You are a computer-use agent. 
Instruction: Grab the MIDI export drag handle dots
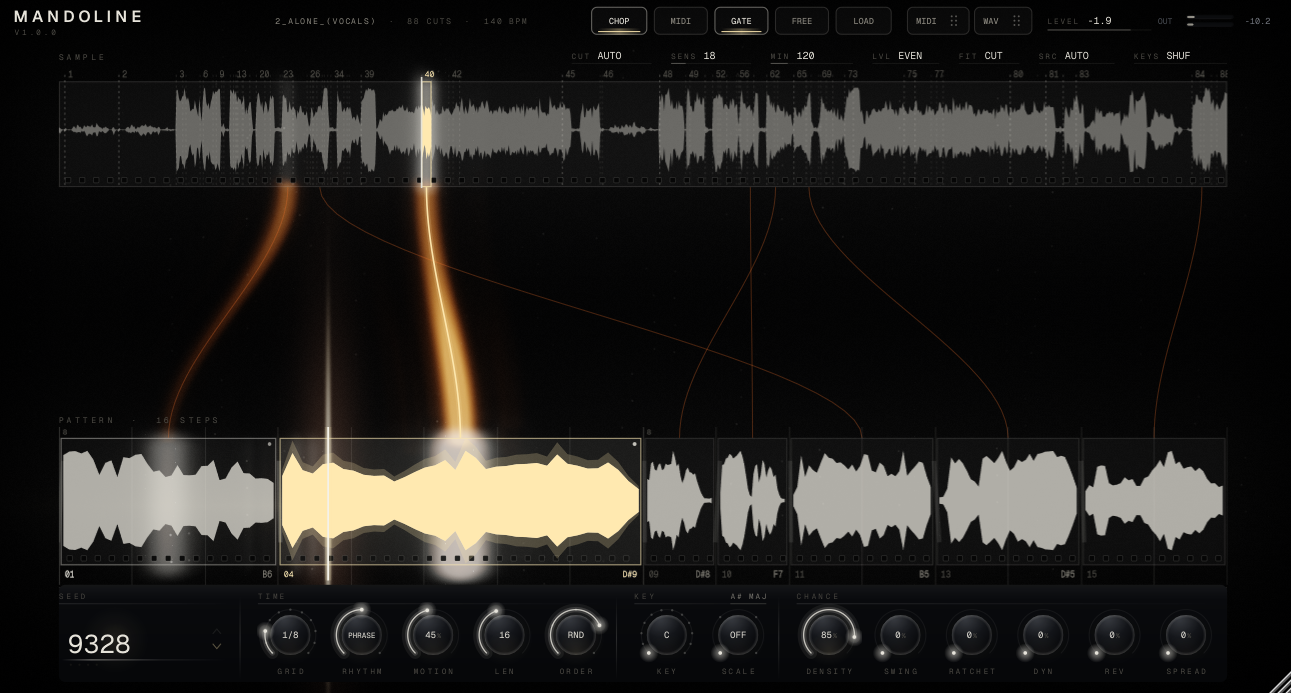pyautogui.click(x=954, y=21)
